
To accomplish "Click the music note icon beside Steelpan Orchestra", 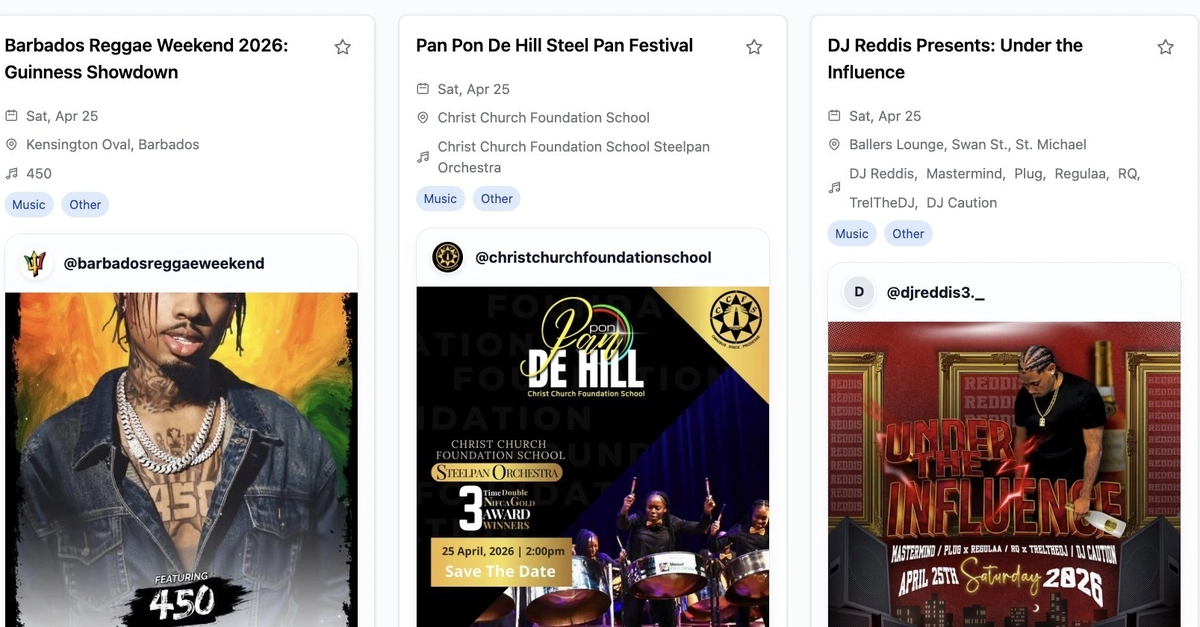I will [423, 157].
